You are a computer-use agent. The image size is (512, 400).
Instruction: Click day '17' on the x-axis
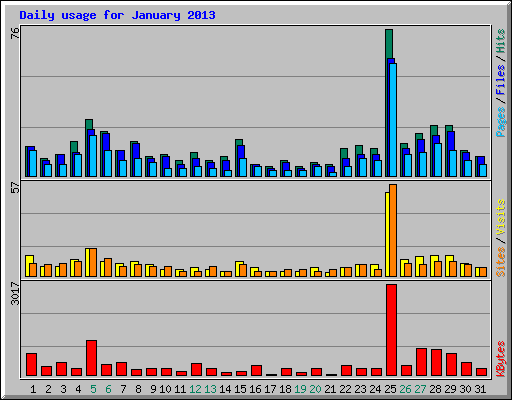click(270, 389)
